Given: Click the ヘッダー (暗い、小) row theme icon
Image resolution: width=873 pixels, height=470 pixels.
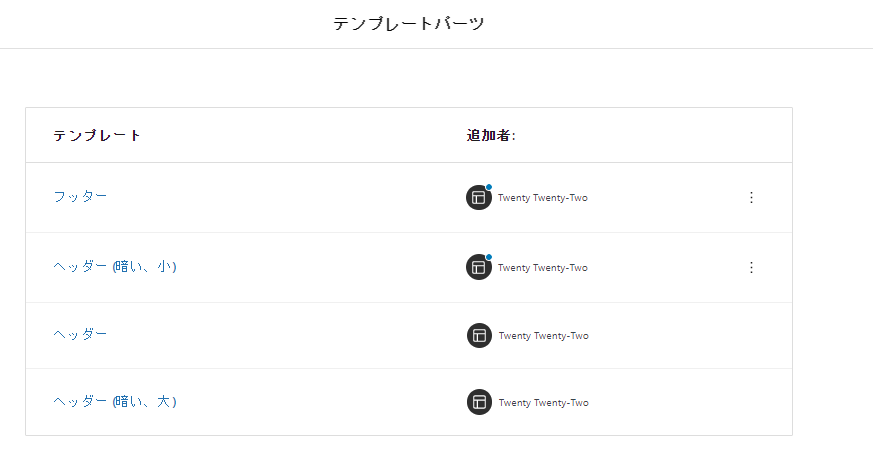Looking at the screenshot, I should (x=478, y=268).
